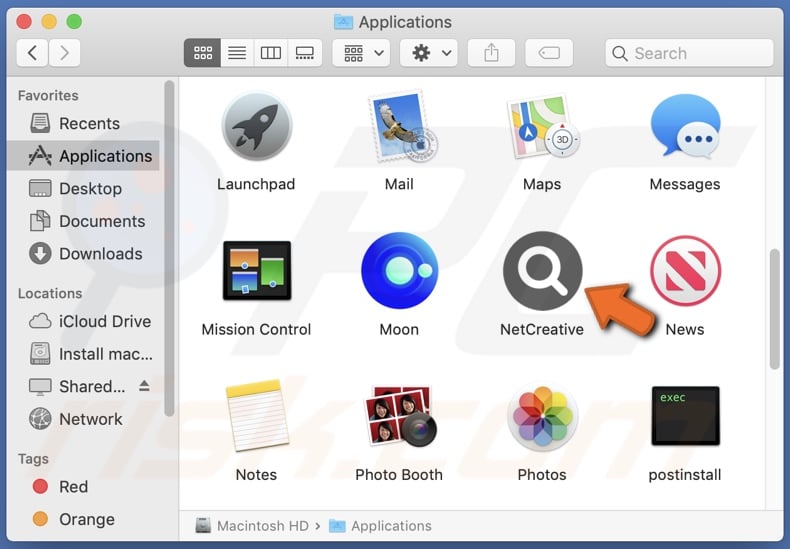Click the Edit Tags toolbar button
This screenshot has width=790, height=549.
(549, 53)
